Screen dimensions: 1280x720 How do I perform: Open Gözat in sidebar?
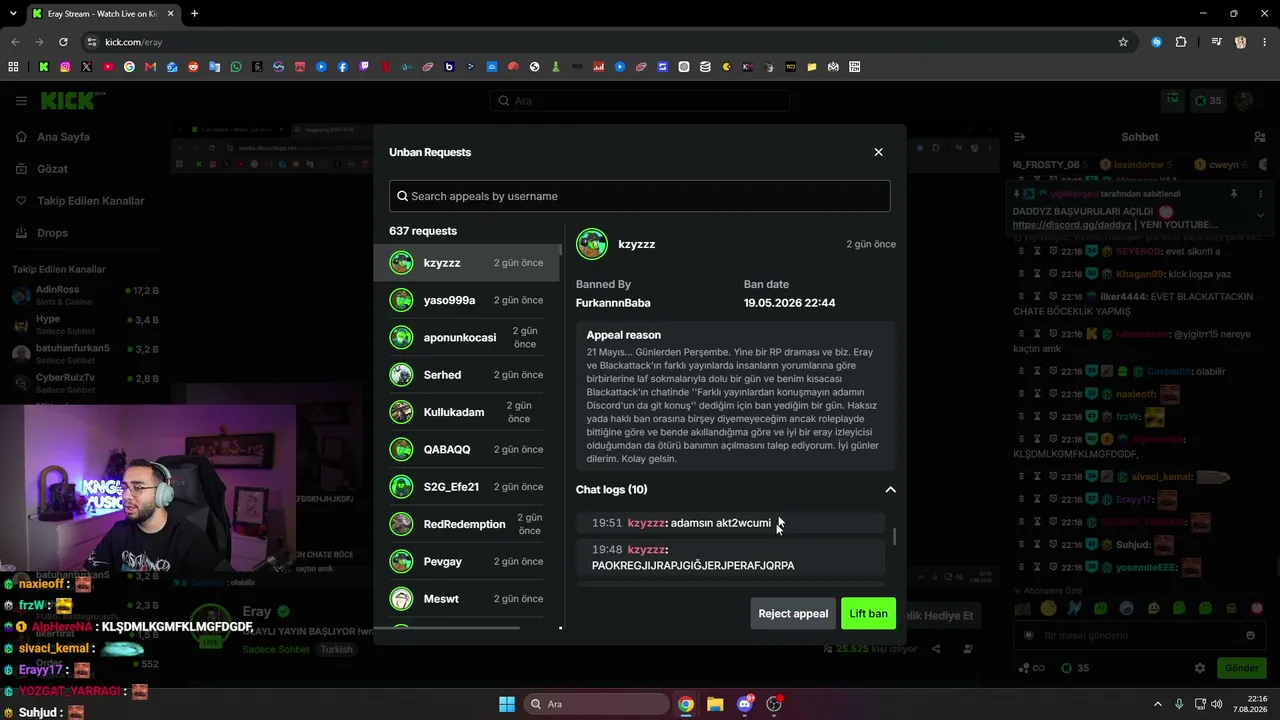(x=52, y=169)
